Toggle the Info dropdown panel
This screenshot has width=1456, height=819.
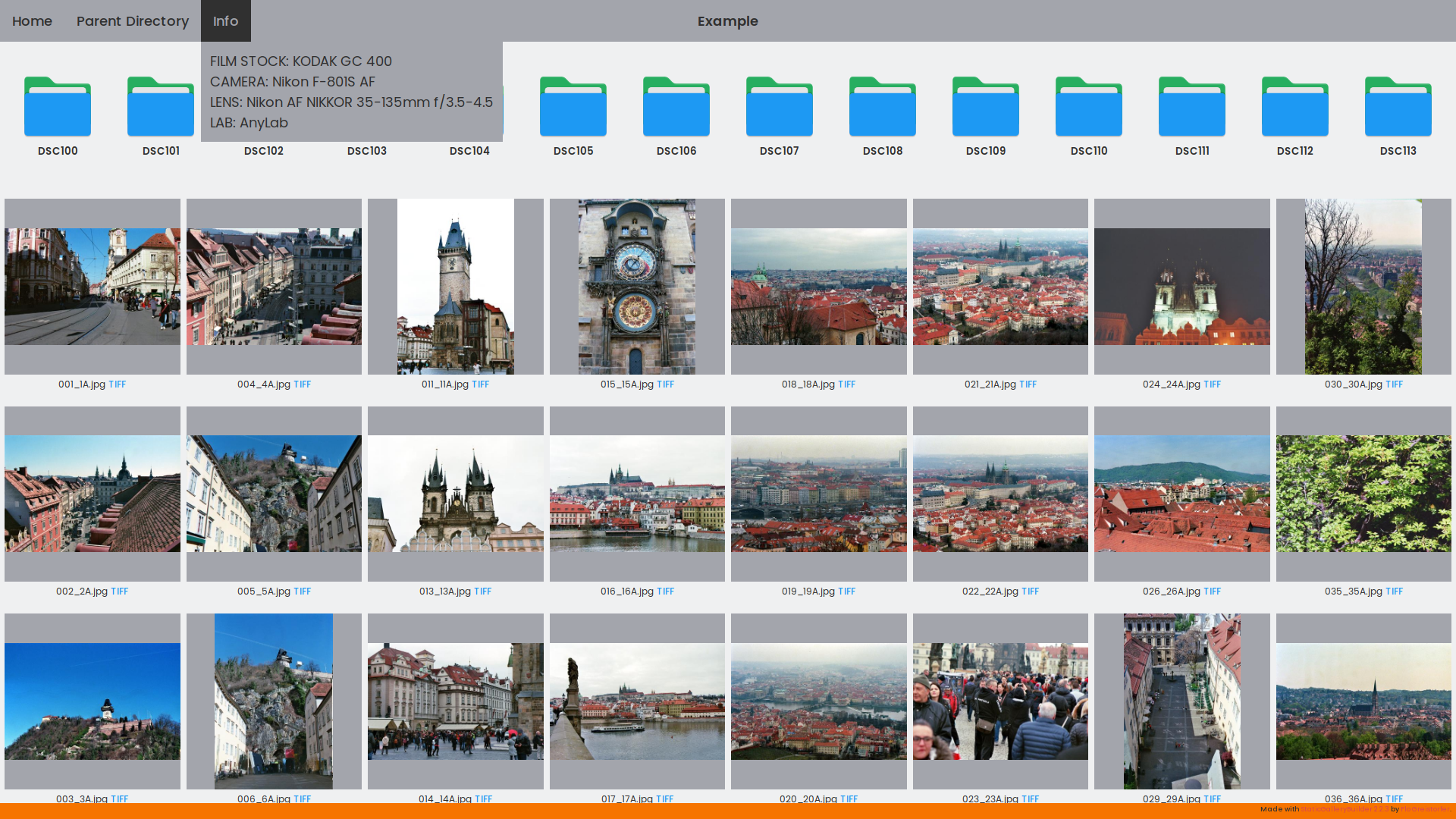(x=225, y=21)
